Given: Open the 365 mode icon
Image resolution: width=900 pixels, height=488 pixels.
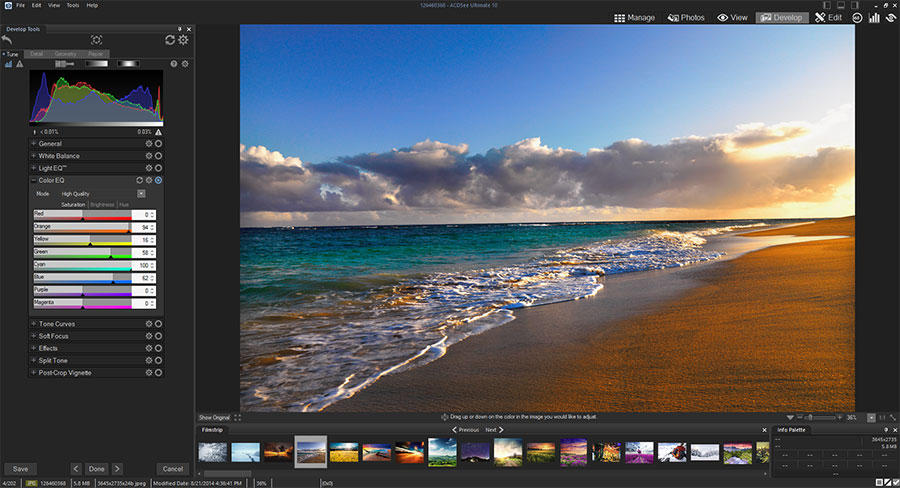Looking at the screenshot, I should coord(857,18).
